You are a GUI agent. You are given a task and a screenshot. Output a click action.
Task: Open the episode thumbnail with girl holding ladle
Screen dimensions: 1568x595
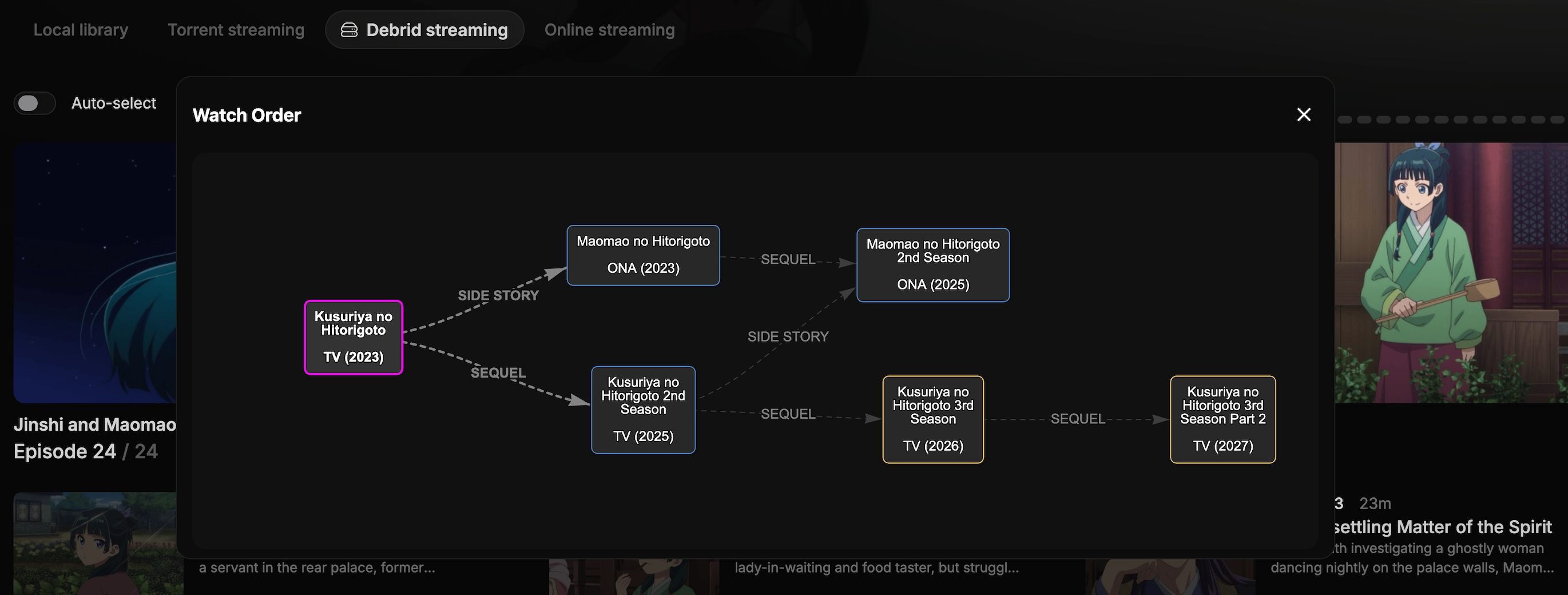(1451, 272)
